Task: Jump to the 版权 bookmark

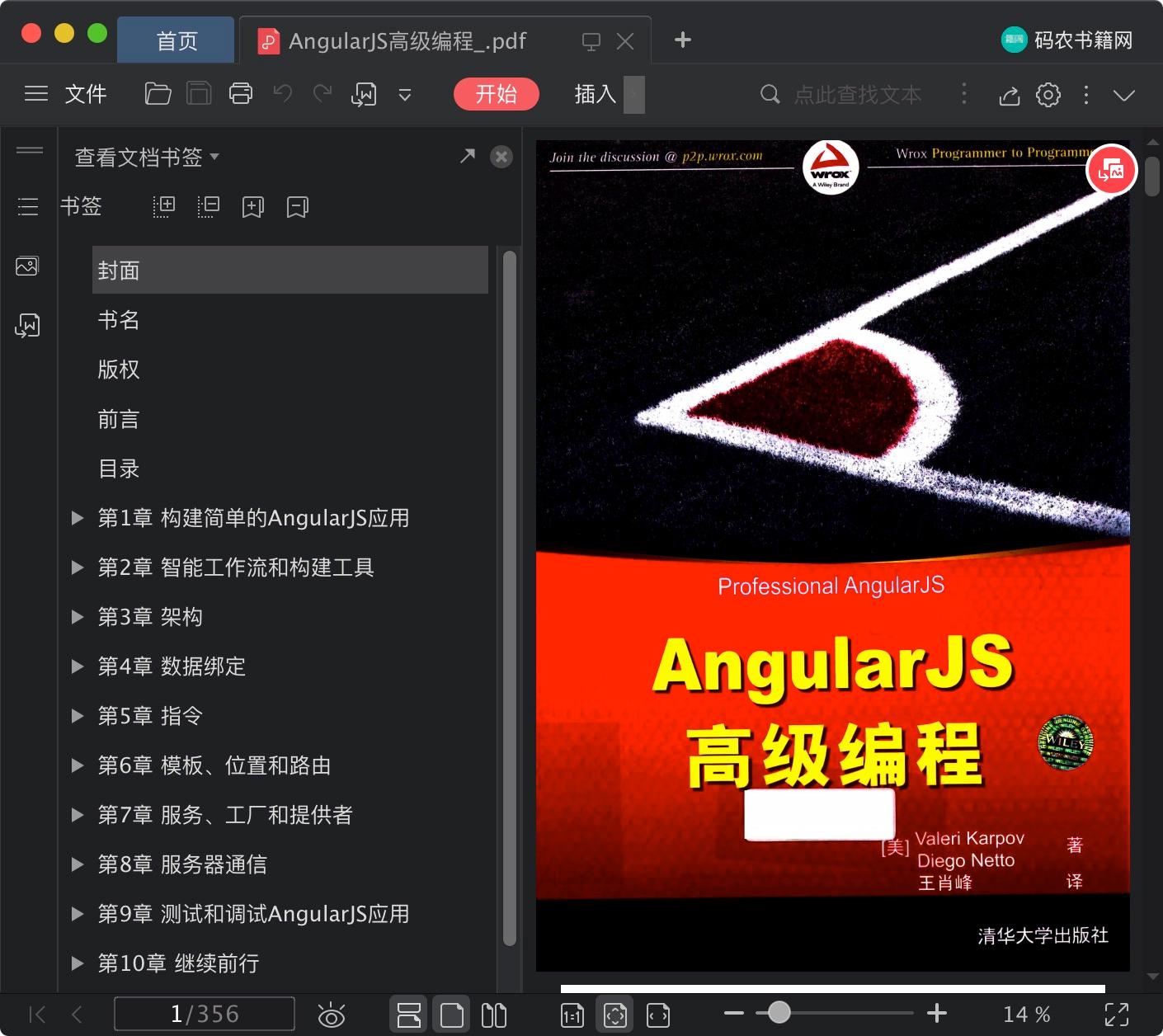Action: (119, 370)
